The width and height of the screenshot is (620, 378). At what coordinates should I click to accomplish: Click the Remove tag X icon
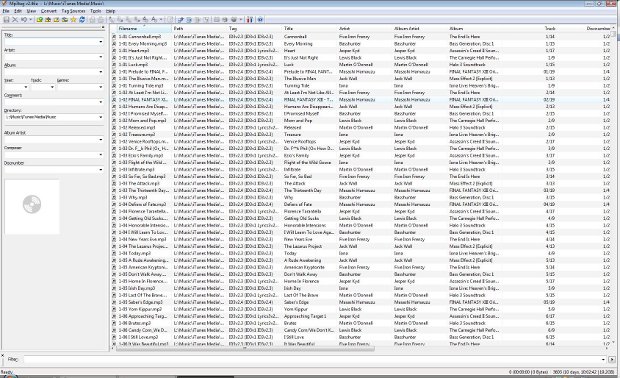pos(15,19)
